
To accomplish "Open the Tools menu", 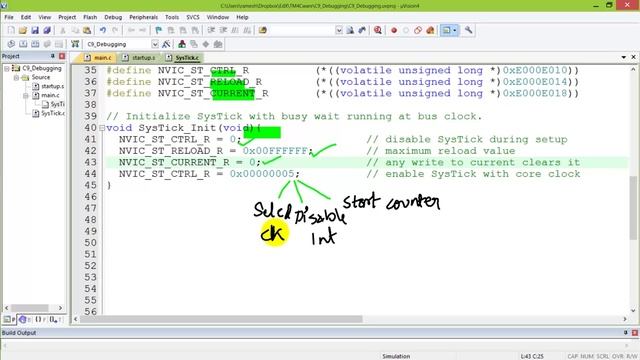I will point(172,17).
